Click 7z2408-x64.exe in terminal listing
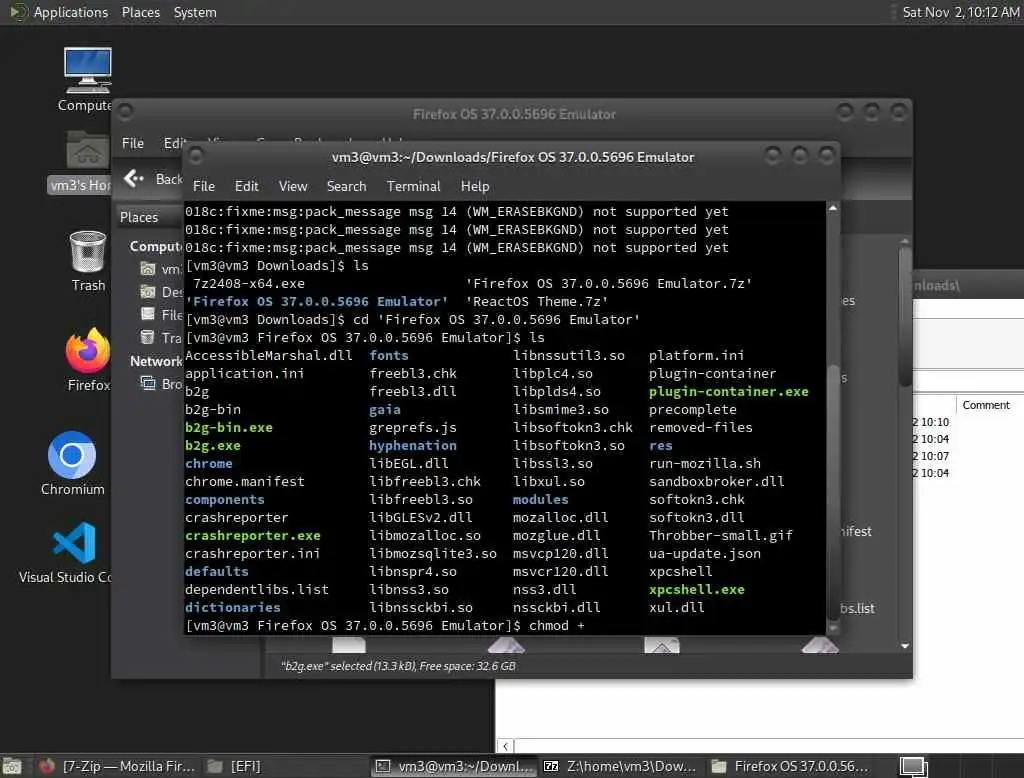 (249, 284)
